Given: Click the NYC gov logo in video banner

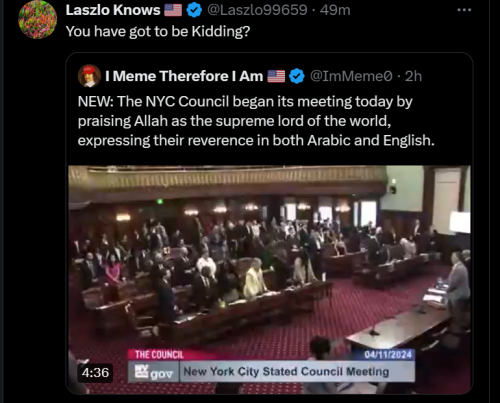Looking at the screenshot, I should [154, 372].
